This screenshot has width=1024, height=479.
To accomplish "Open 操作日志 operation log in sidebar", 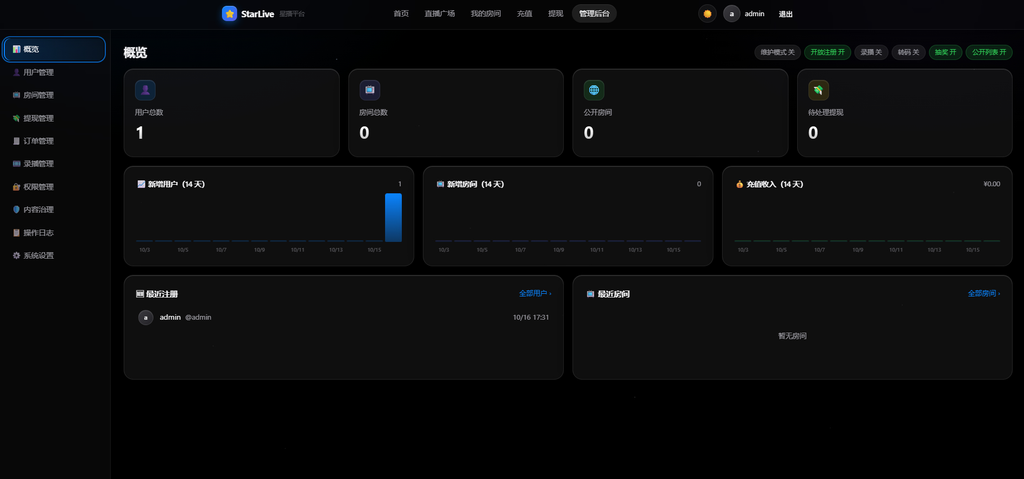I will point(54,233).
